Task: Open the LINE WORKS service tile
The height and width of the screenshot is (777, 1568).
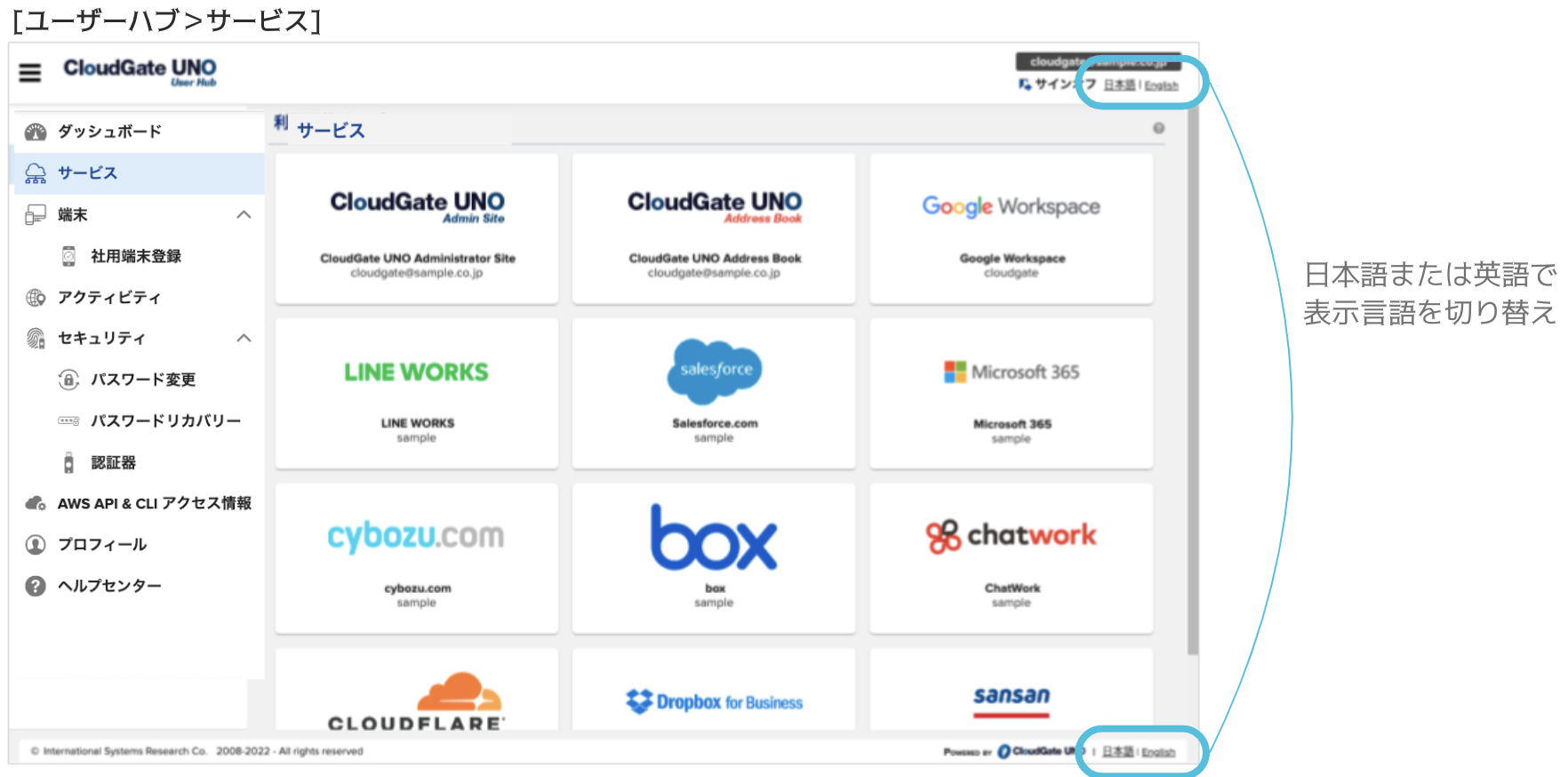Action: tap(417, 394)
